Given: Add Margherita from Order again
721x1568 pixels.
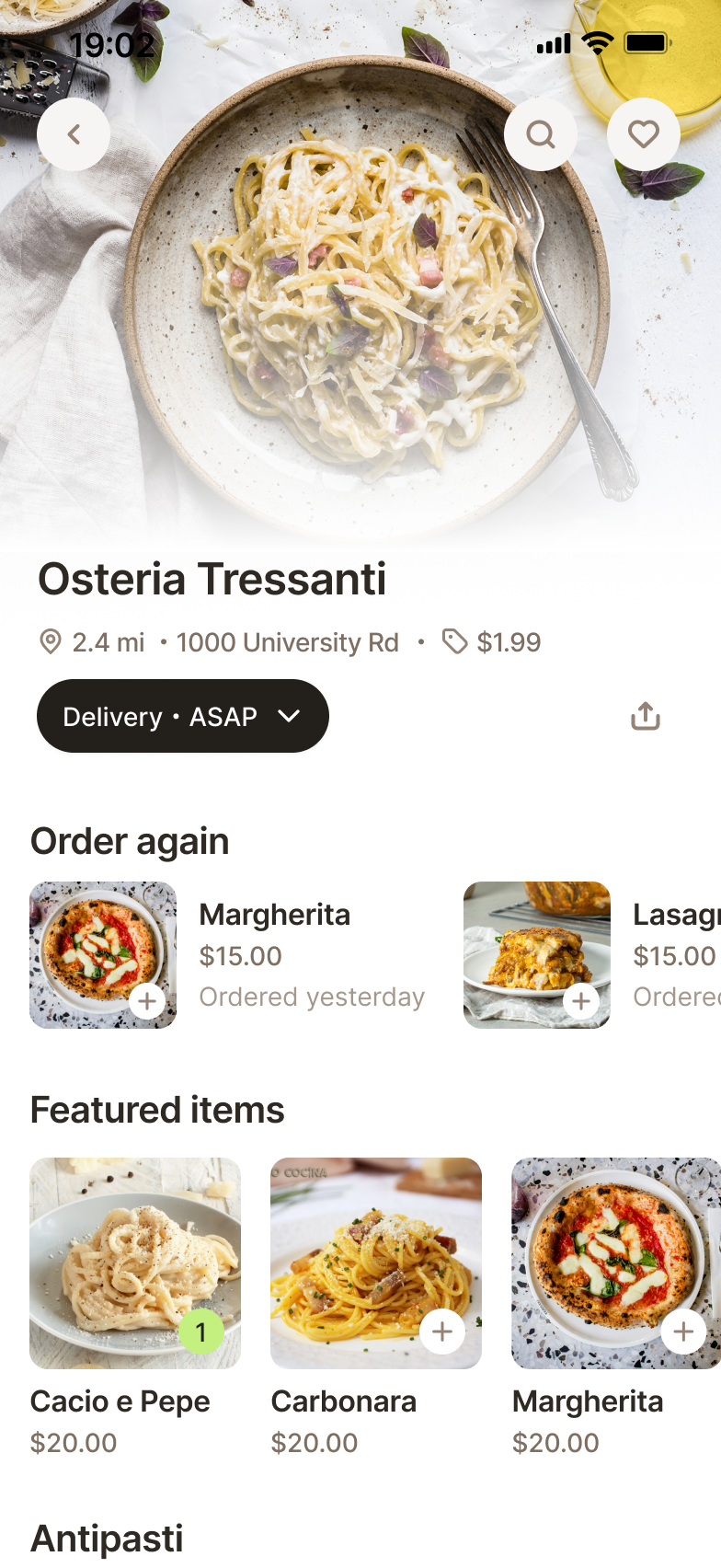Looking at the screenshot, I should coord(147,1000).
